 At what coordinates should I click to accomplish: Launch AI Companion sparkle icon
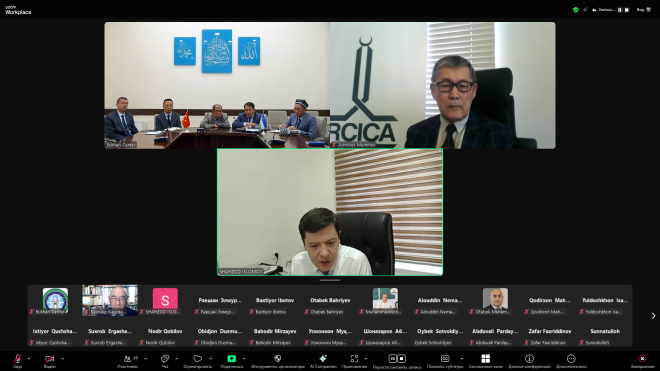click(x=323, y=361)
